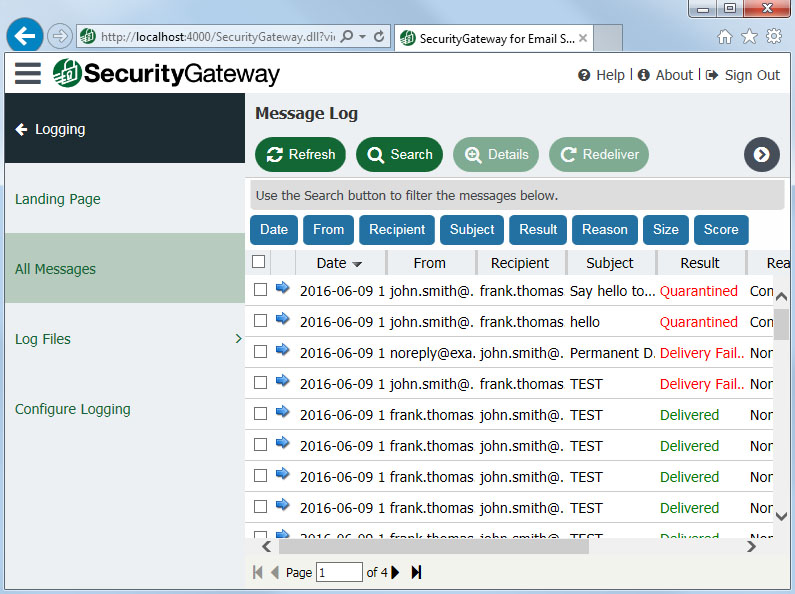Screen dimensions: 795x594
Task: Click the Redeliver button
Action: click(x=599, y=155)
